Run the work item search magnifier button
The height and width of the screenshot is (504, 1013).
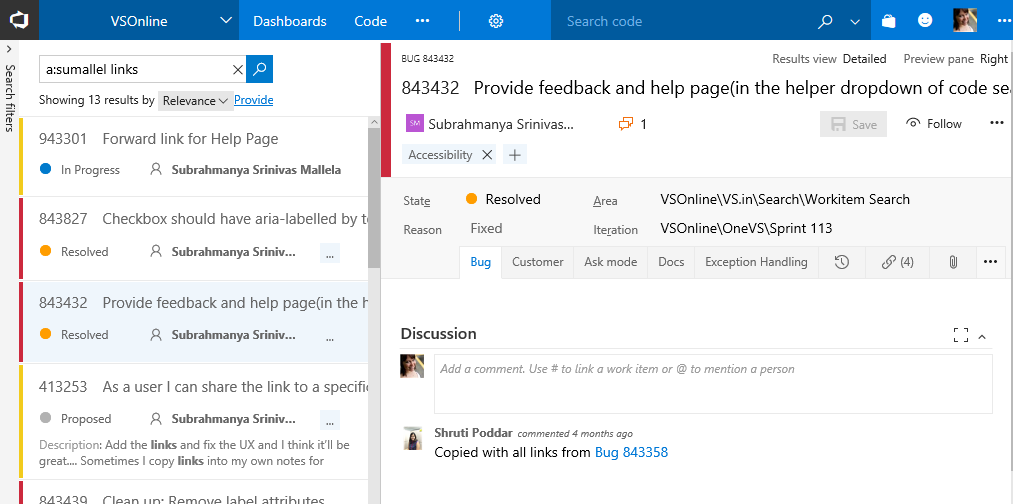pyautogui.click(x=260, y=69)
